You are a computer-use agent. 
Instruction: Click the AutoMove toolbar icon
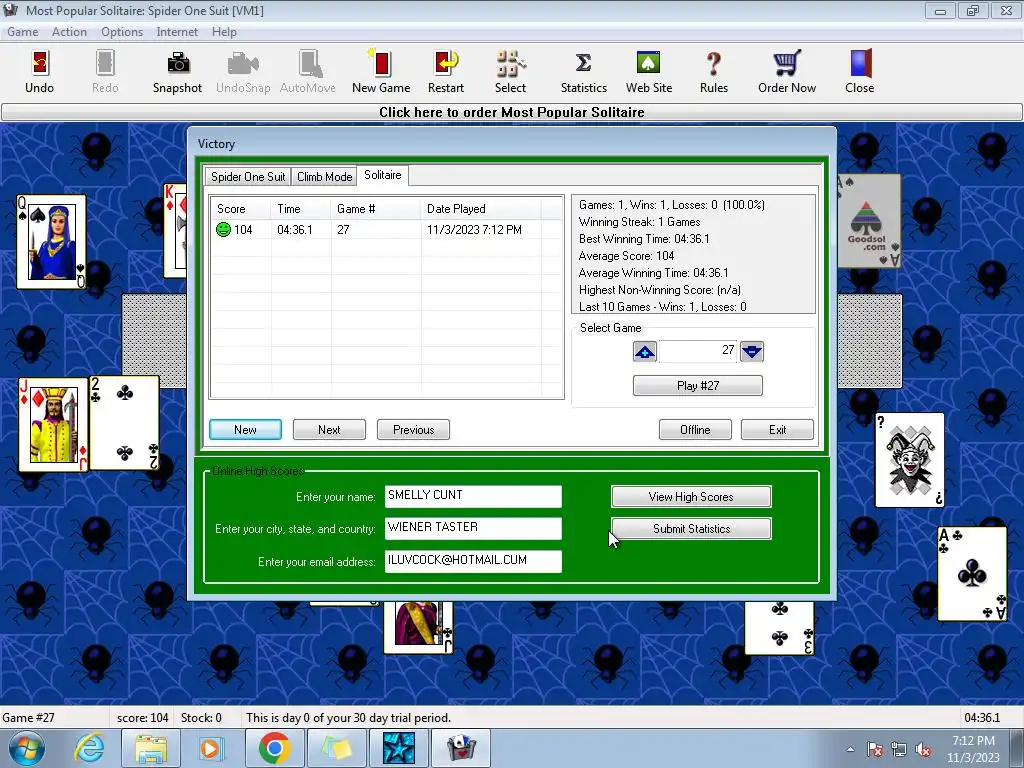click(308, 71)
